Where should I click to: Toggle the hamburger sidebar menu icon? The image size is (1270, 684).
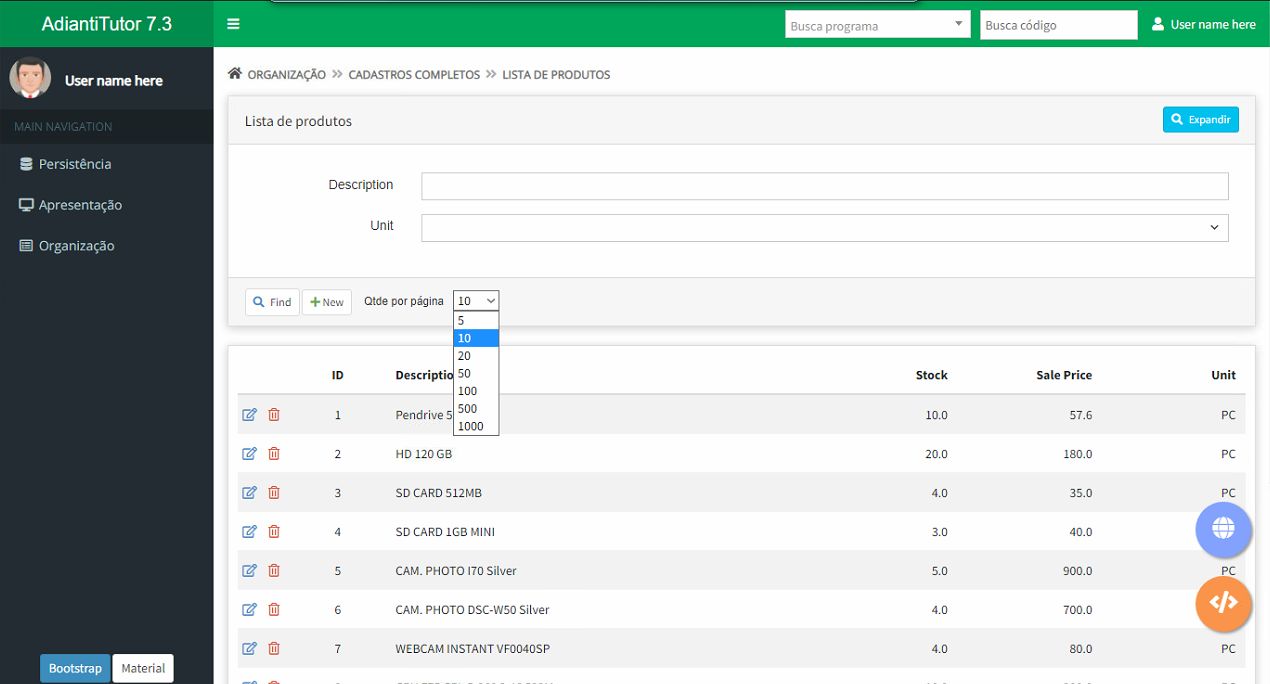pyautogui.click(x=233, y=24)
